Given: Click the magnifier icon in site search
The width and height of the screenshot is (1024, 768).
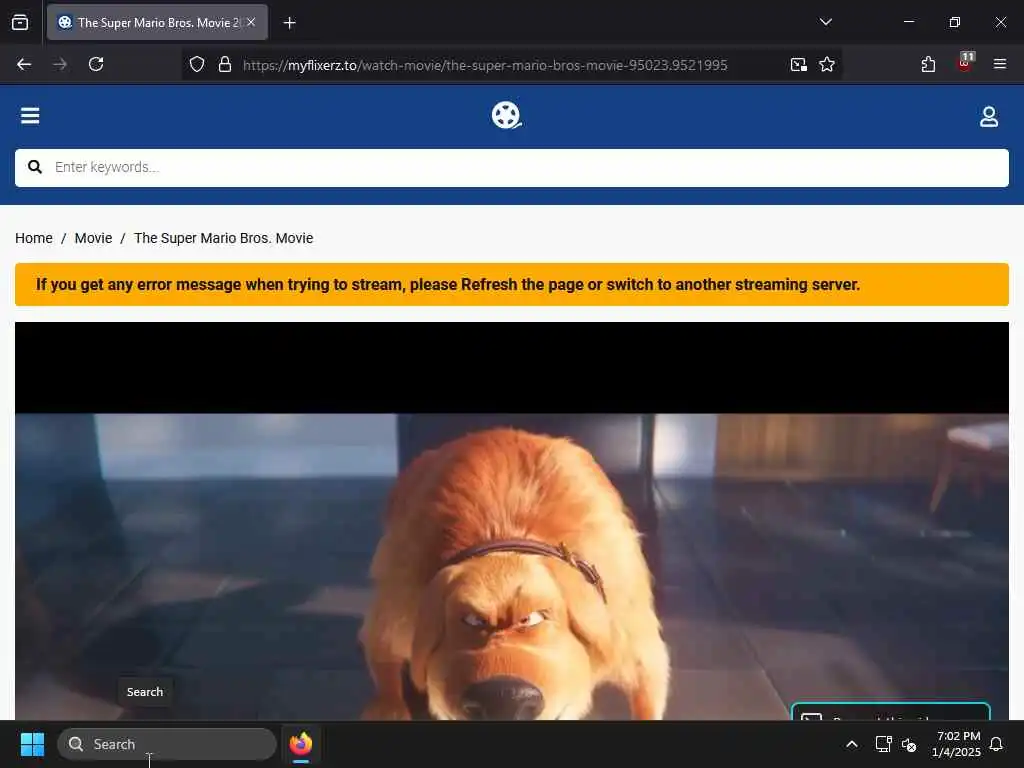Looking at the screenshot, I should 35,167.
